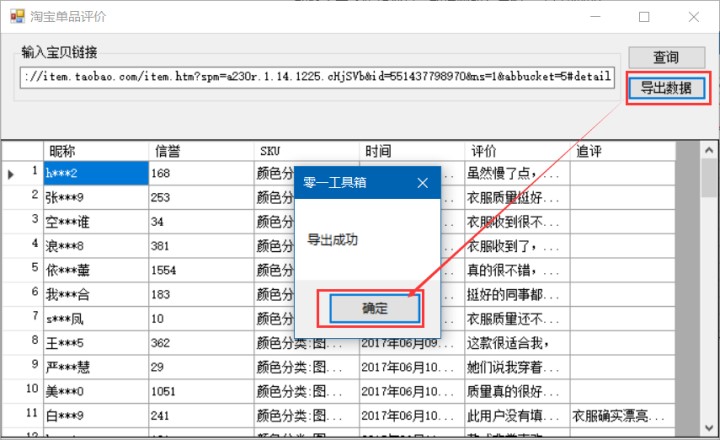Screen dimensions: 720x440
Task: Close the 零一工具箱 dialog
Action: tap(422, 183)
